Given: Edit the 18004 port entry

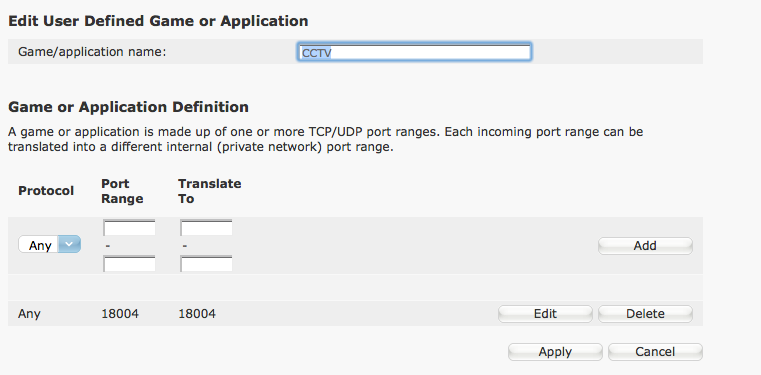Looking at the screenshot, I should 545,313.
